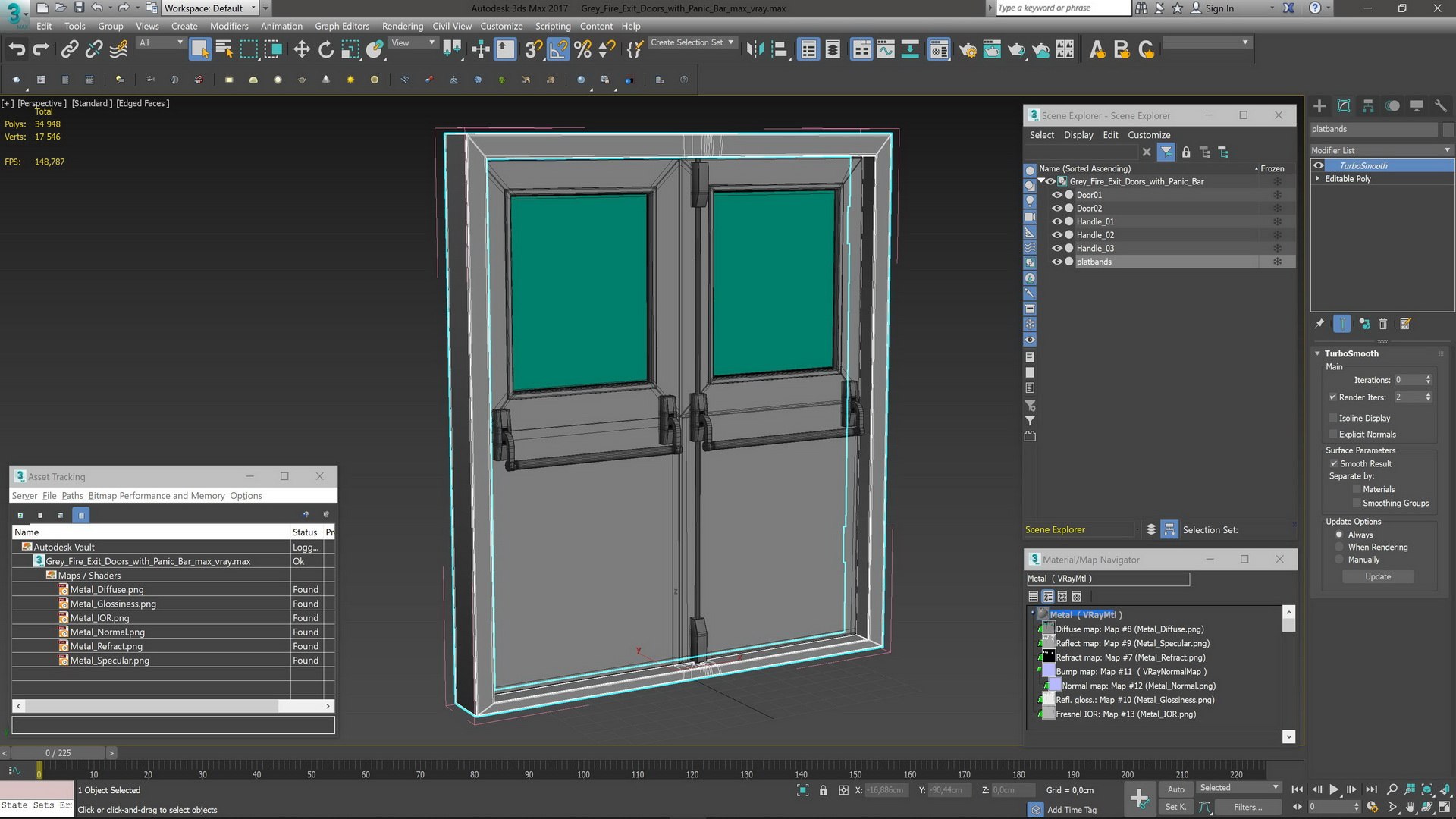
Task: Open the Scripting menu
Action: (553, 26)
